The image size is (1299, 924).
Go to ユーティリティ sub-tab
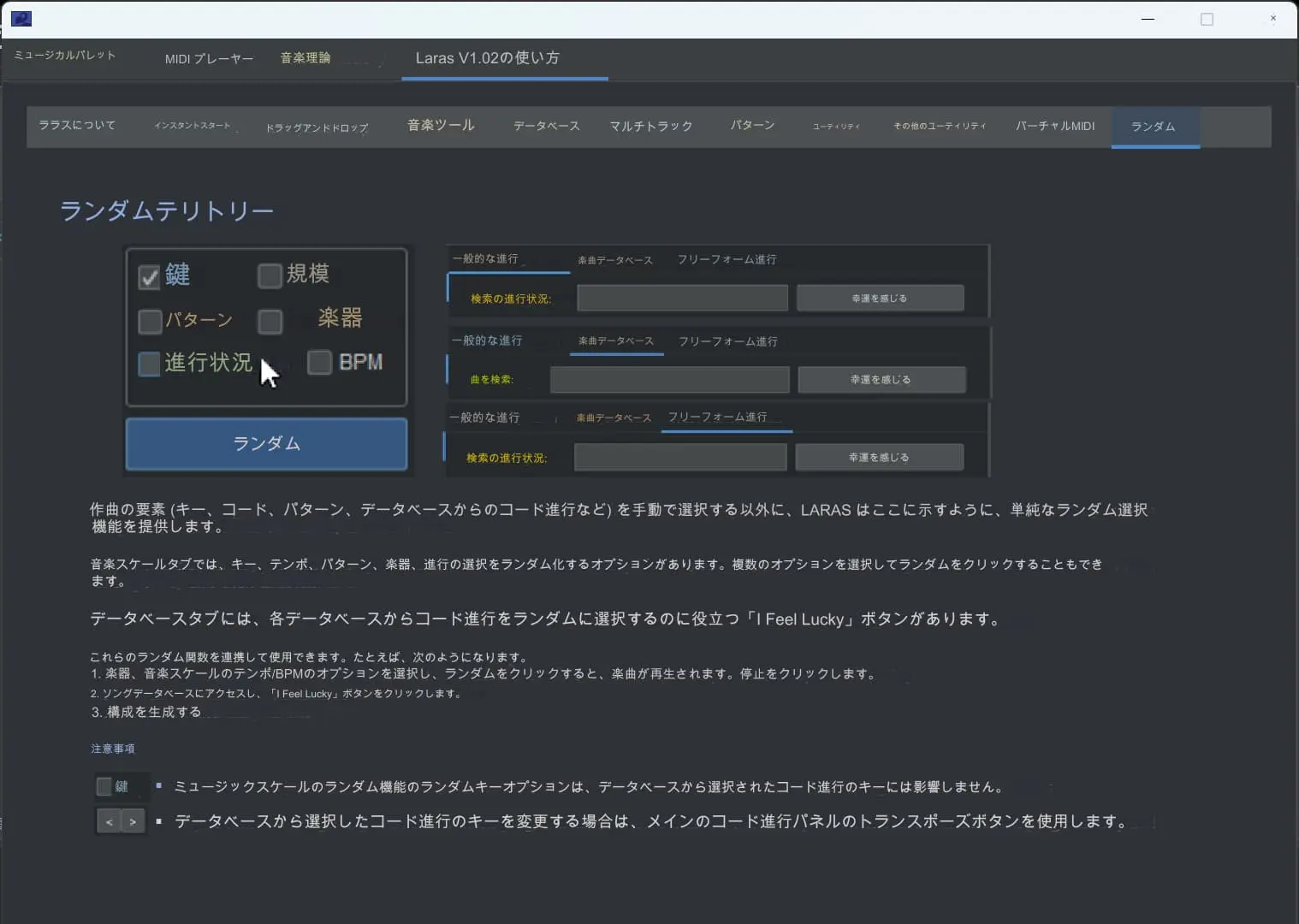pyautogui.click(x=836, y=127)
